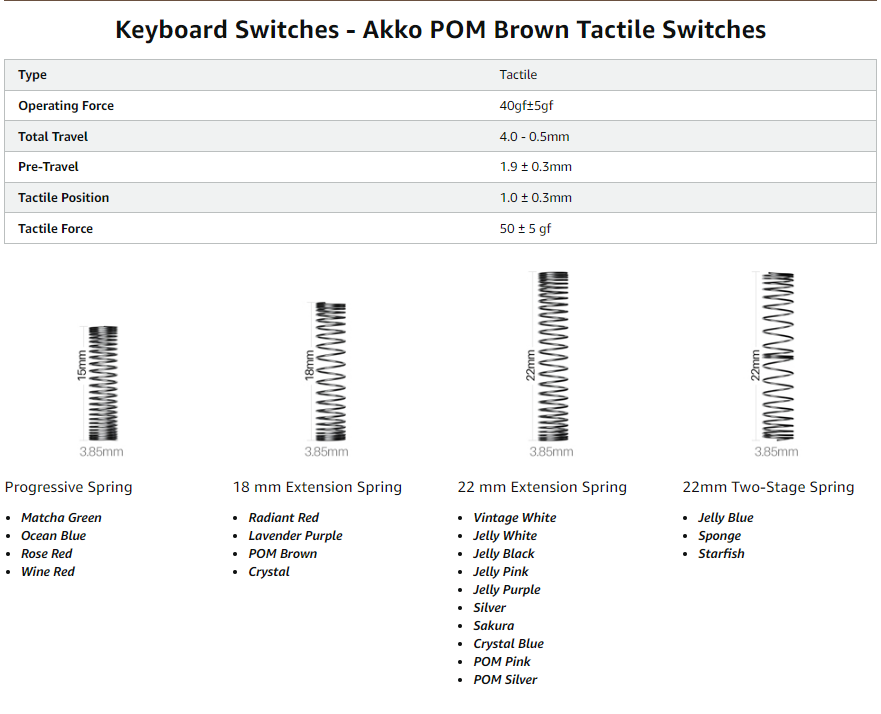The image size is (881, 714).
Task: Click the Pre-Travel value 1.9 ± 0.3mm
Action: tap(535, 167)
